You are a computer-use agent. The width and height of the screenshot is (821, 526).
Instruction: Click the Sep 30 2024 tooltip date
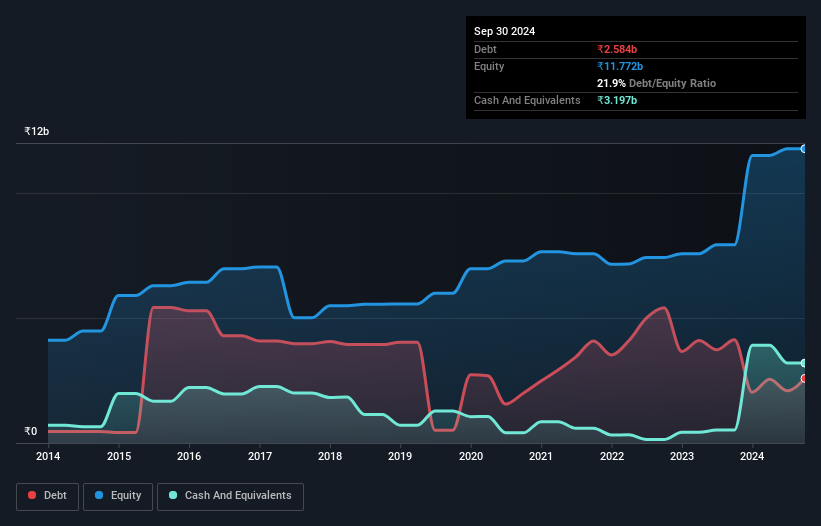pyautogui.click(x=504, y=31)
